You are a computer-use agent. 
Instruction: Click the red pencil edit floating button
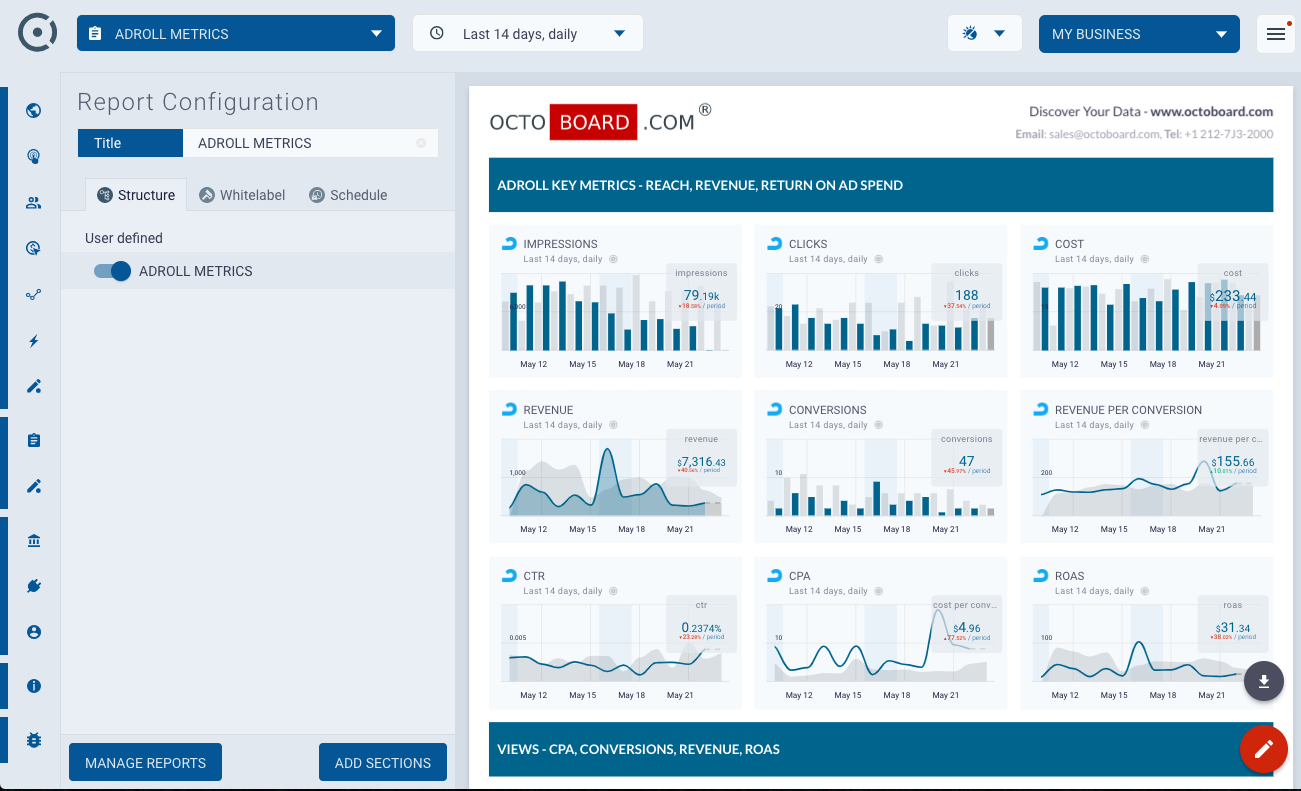click(x=1263, y=749)
